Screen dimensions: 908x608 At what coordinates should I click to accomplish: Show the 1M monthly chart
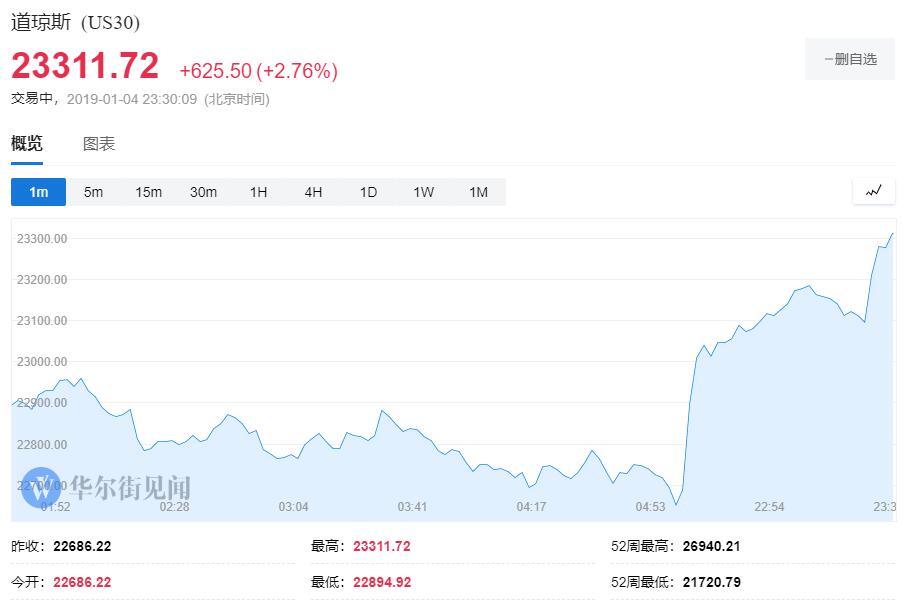(478, 192)
